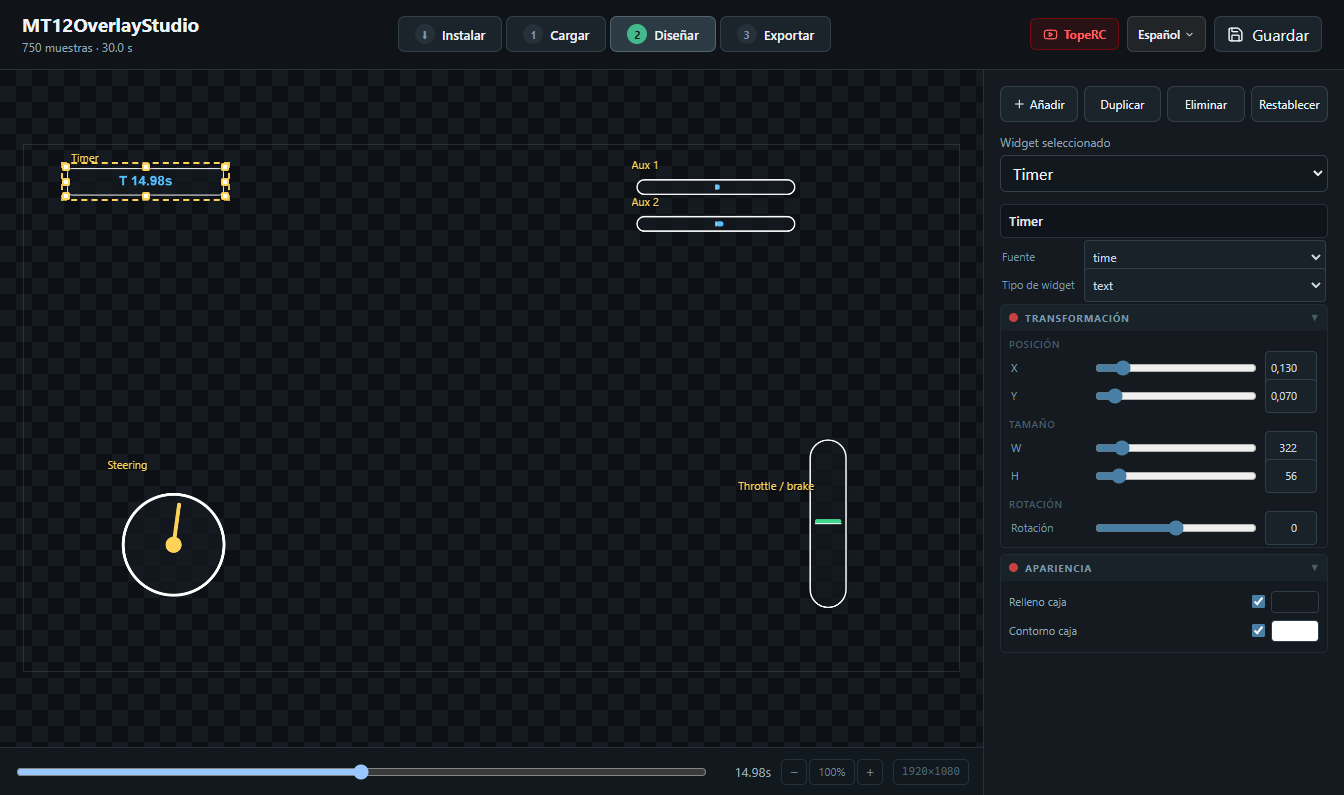Click the Restablecer button

click(x=1289, y=104)
